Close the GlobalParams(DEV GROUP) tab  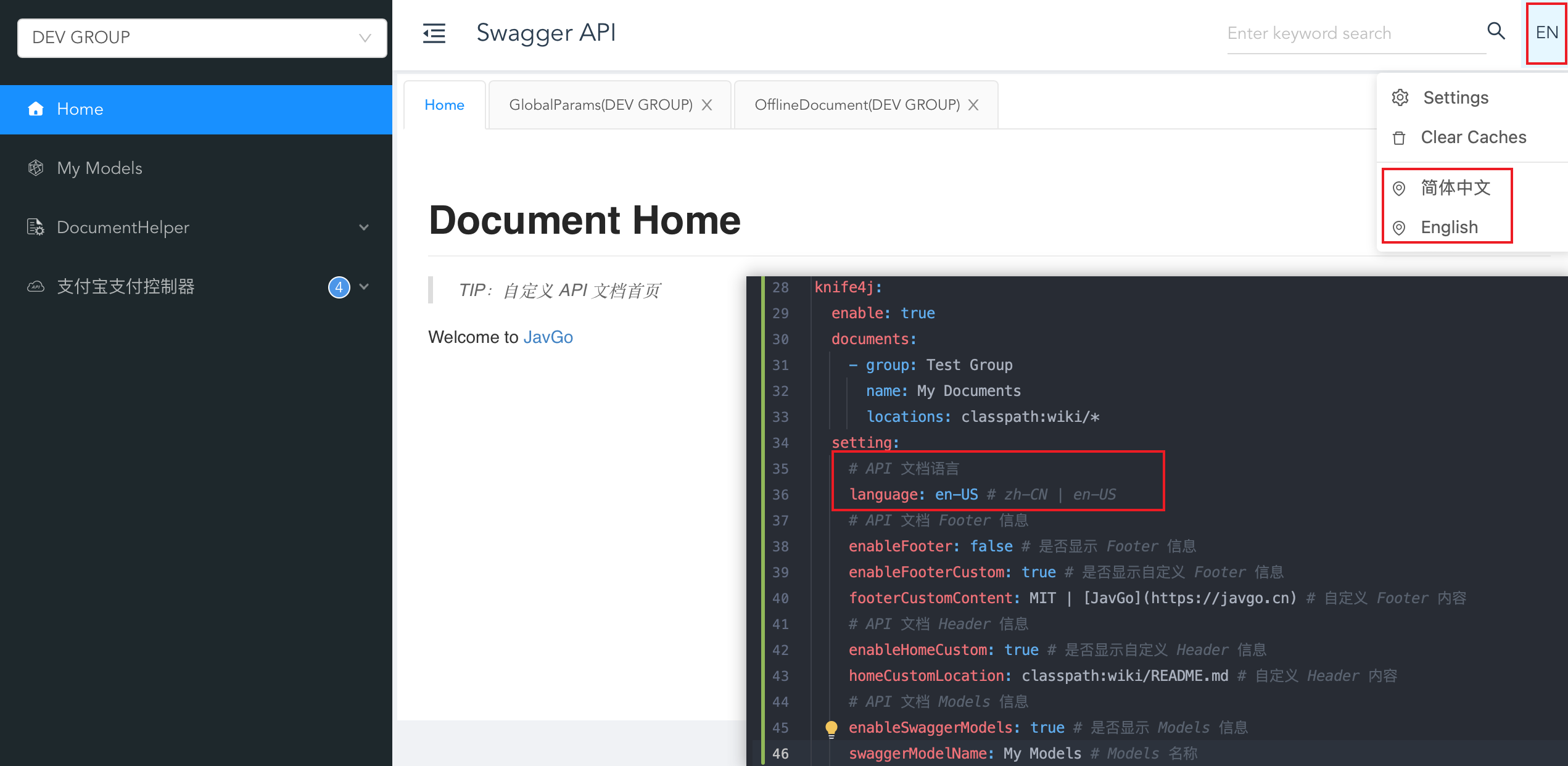point(707,104)
